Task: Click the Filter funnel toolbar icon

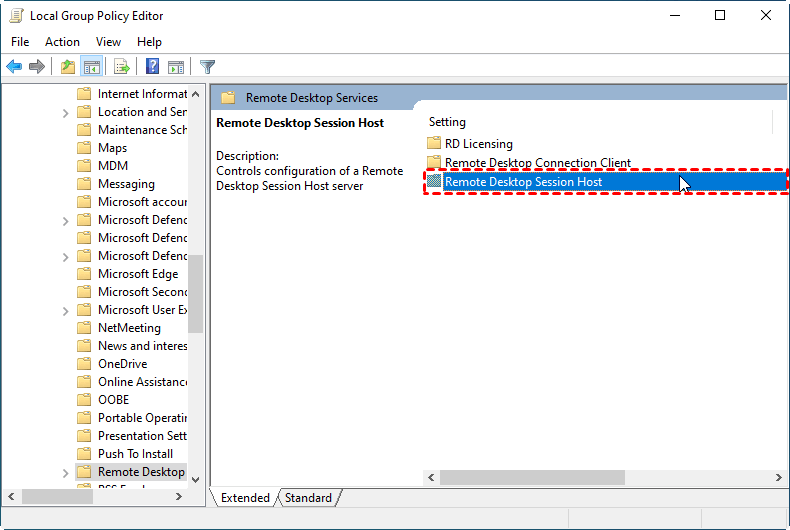Action: pyautogui.click(x=207, y=67)
